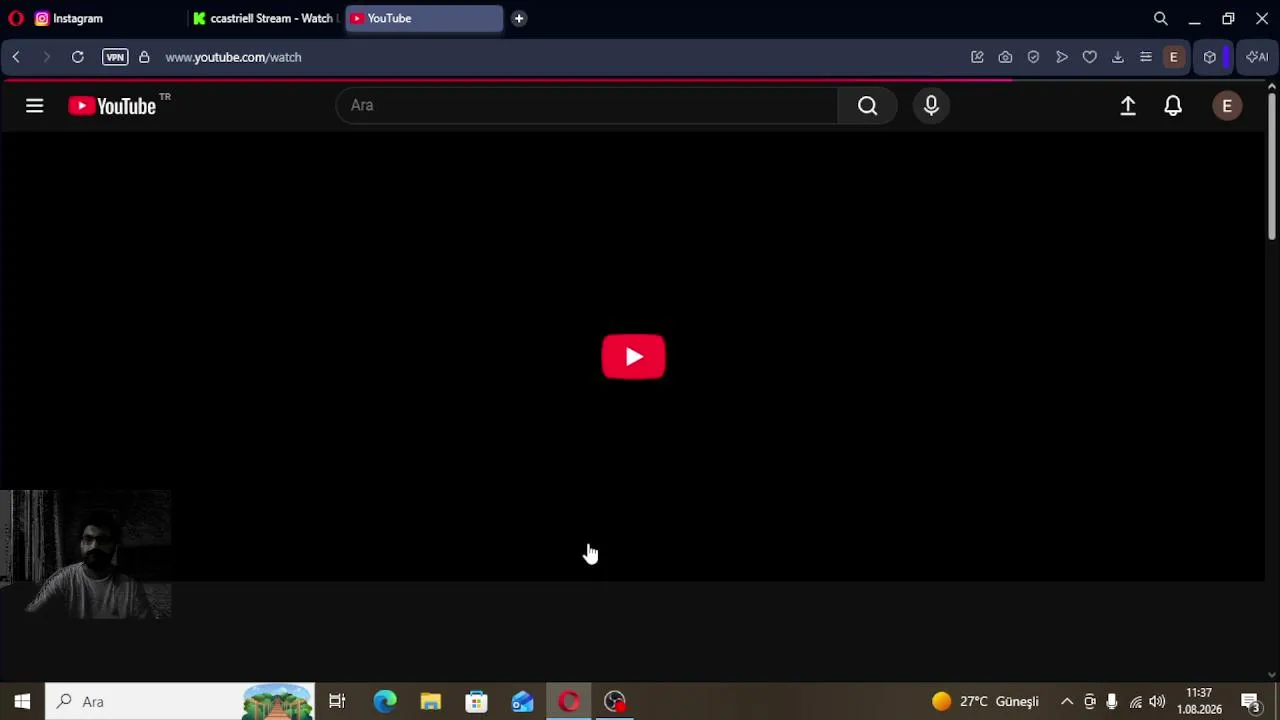Click the Windows taskbar search box Ara

click(x=180, y=701)
